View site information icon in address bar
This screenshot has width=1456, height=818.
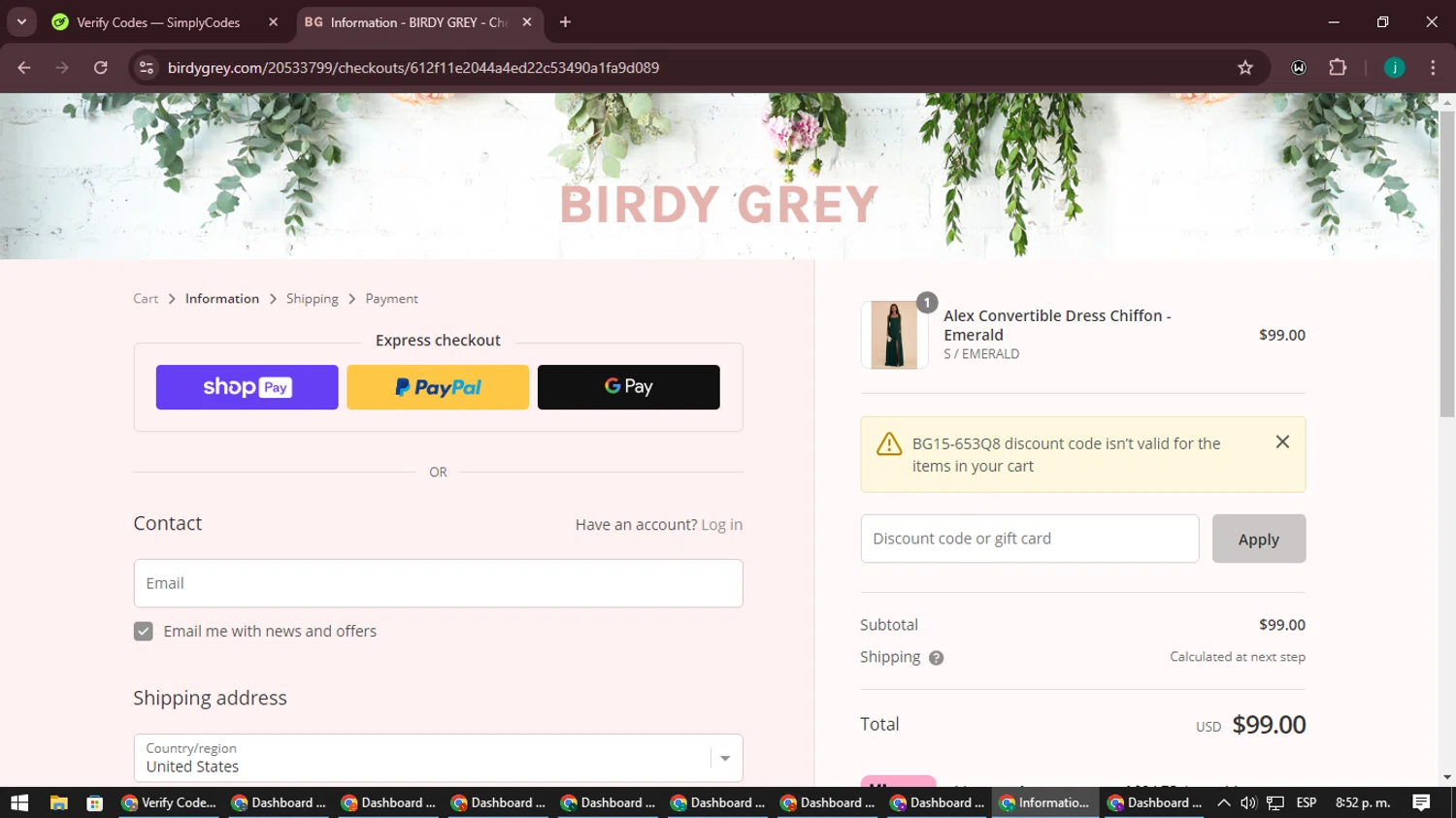(147, 68)
